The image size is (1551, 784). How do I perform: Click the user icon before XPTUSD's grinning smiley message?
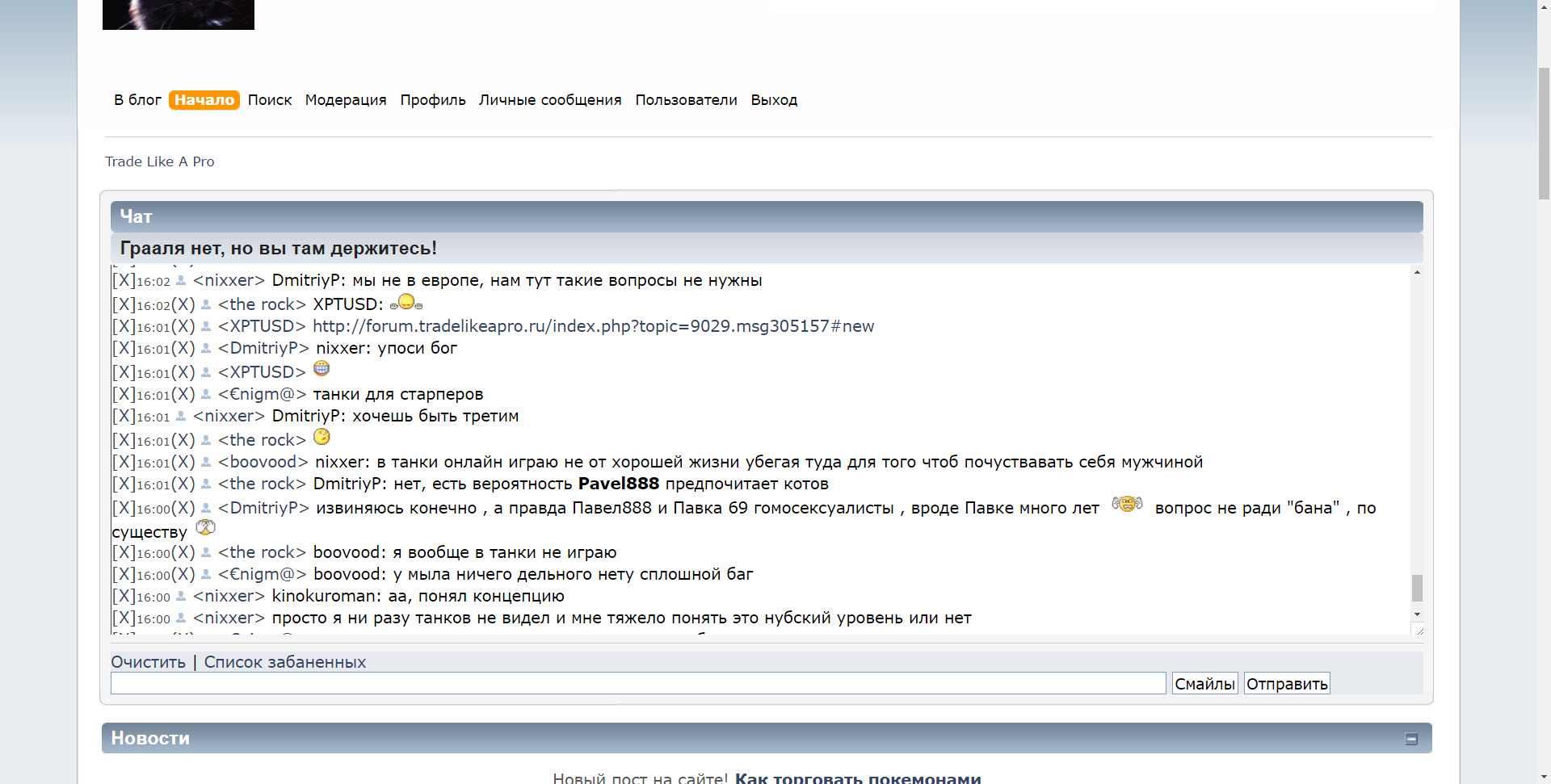click(x=206, y=372)
